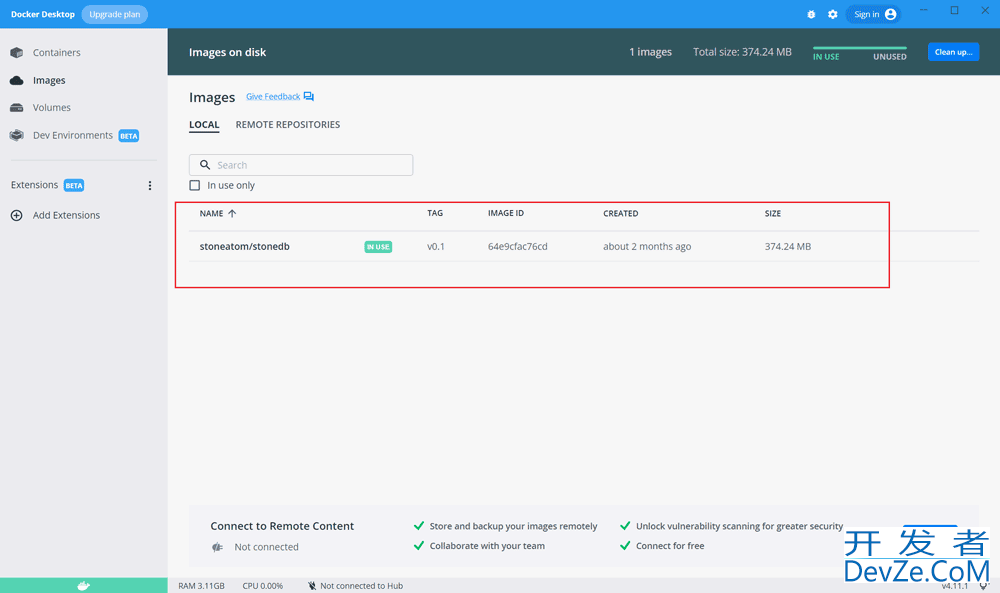Viewport: 1000px width, 593px height.
Task: Click the Sign in account avatar icon
Action: coord(890,14)
